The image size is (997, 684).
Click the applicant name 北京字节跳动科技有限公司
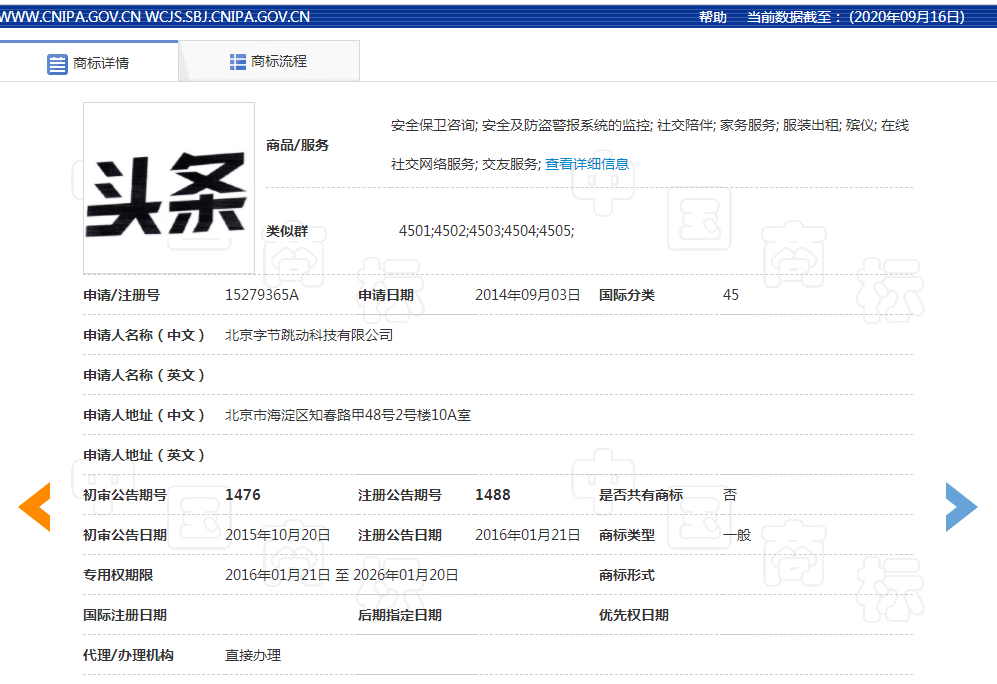pos(309,335)
